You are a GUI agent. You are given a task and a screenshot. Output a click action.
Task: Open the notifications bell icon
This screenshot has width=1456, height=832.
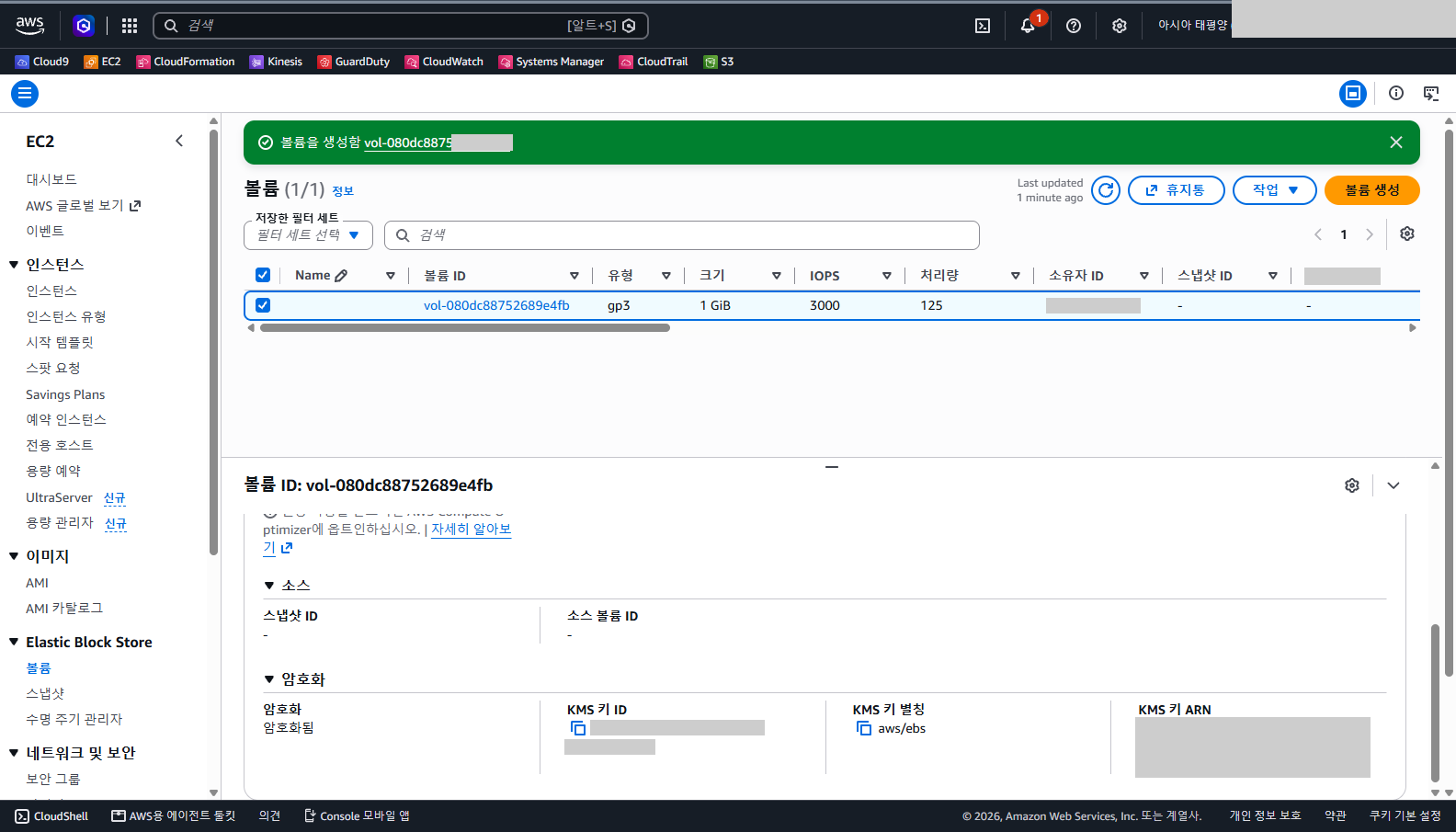pos(1028,26)
